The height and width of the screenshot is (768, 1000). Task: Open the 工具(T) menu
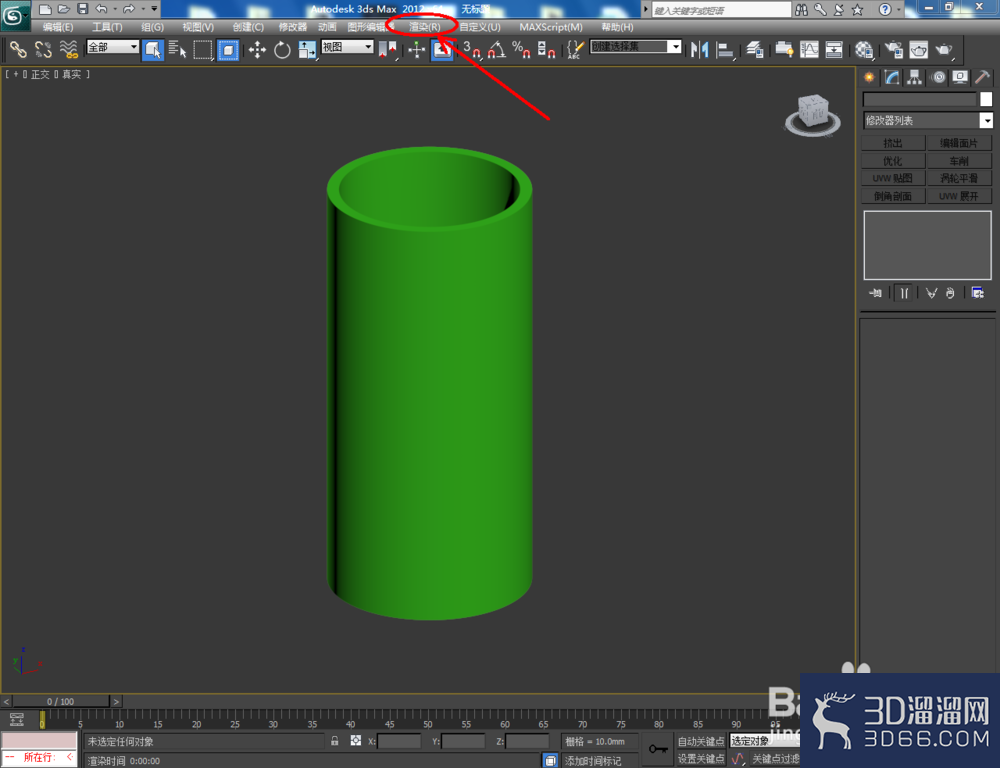click(x=107, y=27)
